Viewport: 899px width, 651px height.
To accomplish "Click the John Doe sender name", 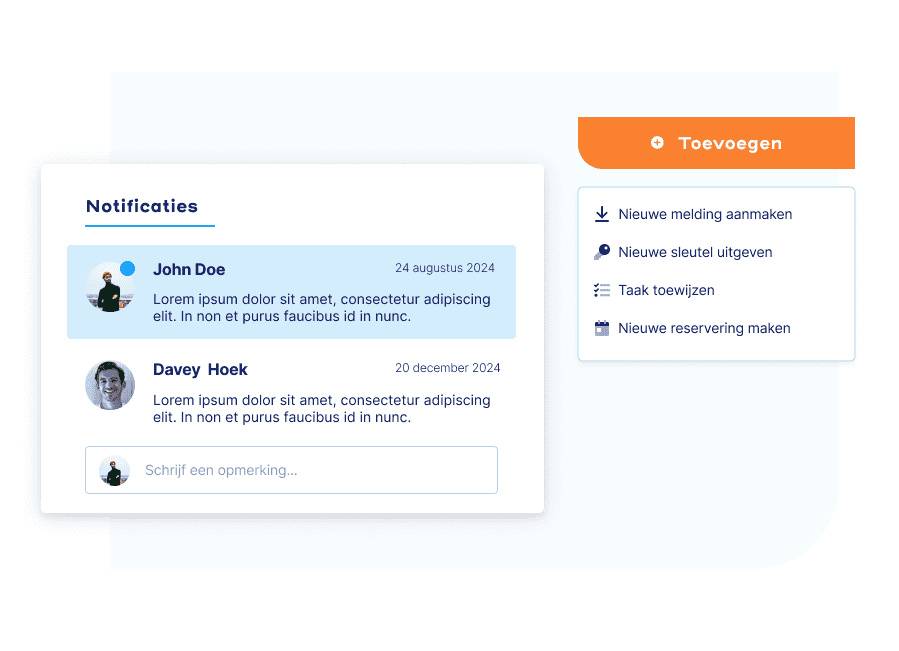I will 189,269.
